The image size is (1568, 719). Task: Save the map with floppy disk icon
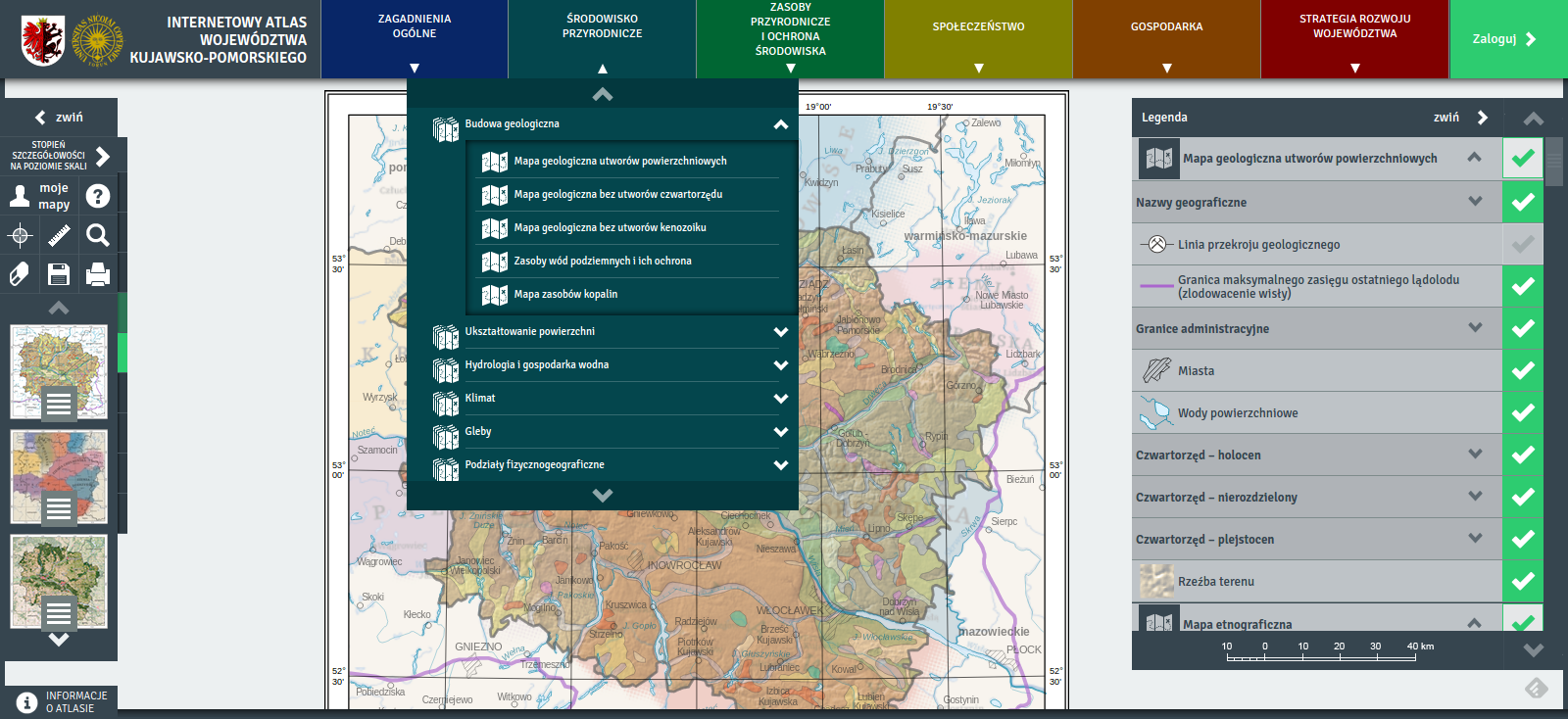point(59,274)
